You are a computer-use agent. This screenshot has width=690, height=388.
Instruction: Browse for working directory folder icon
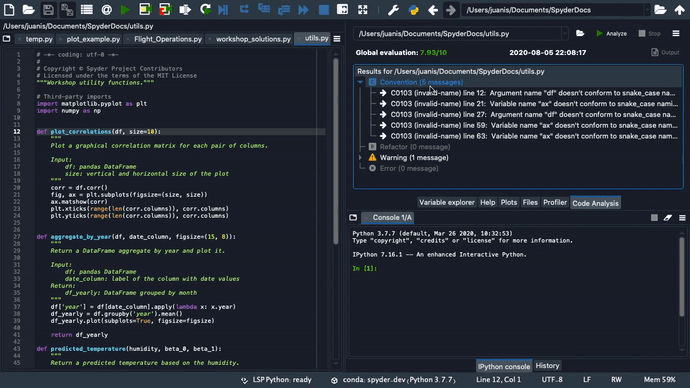(660, 9)
